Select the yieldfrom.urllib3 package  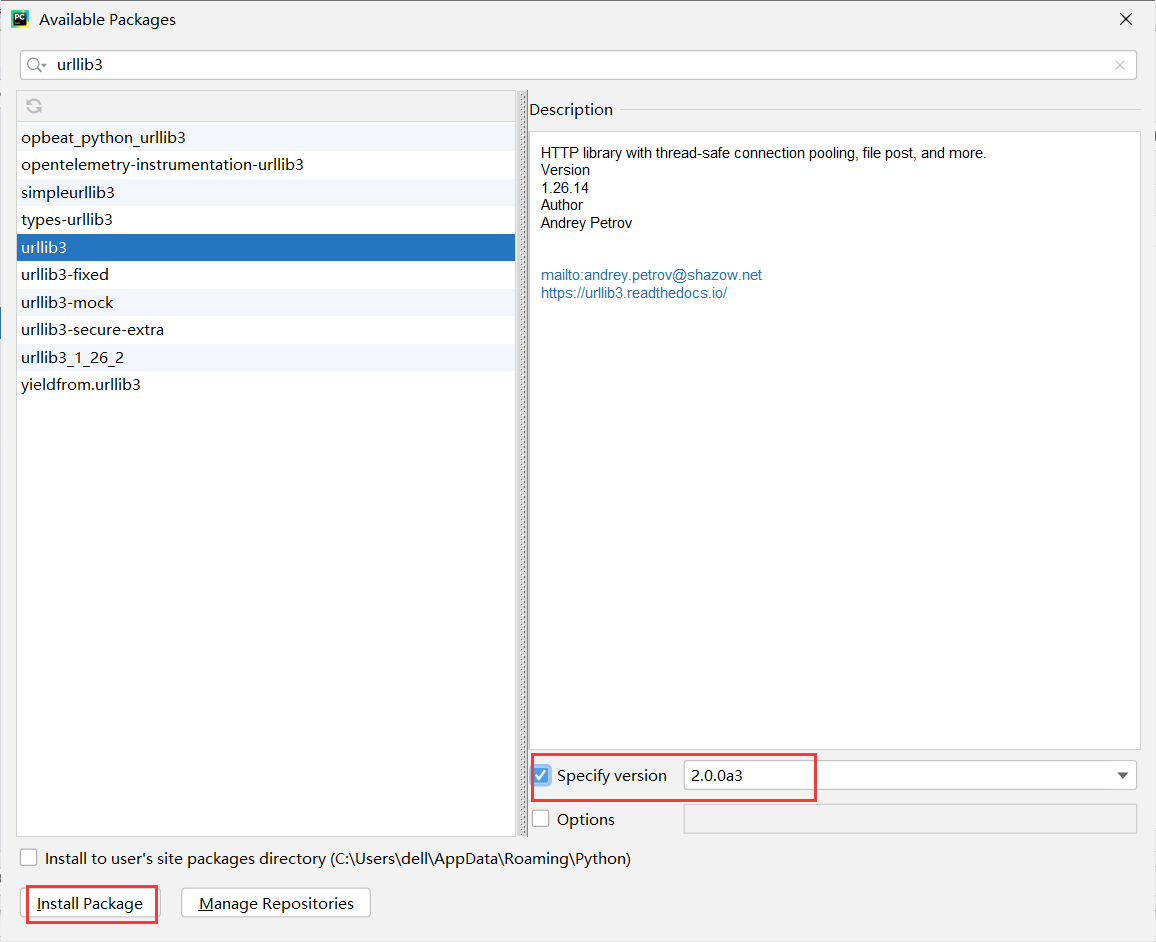[x=81, y=384]
